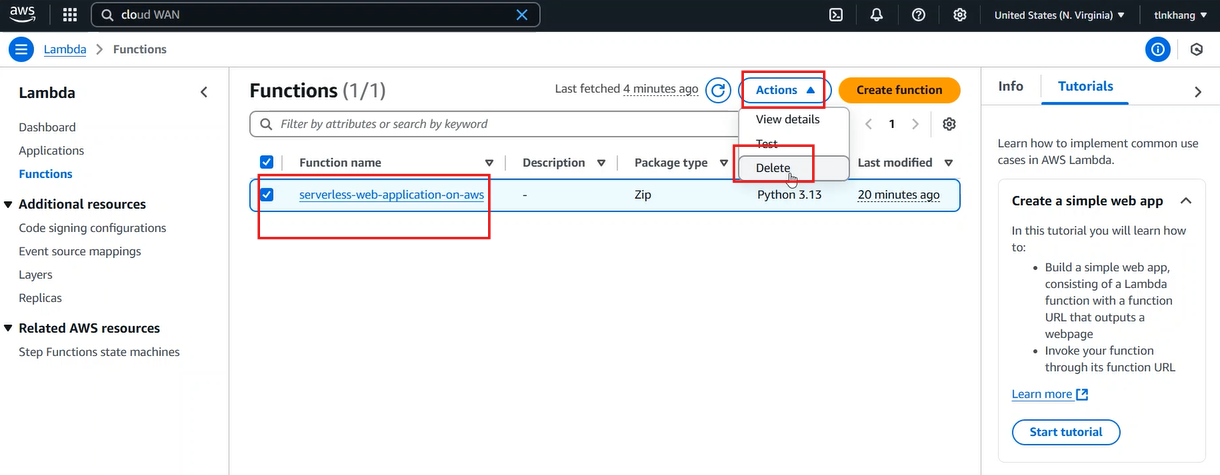This screenshot has width=1220, height=475.
Task: Open Code signing configurations
Action: click(92, 228)
